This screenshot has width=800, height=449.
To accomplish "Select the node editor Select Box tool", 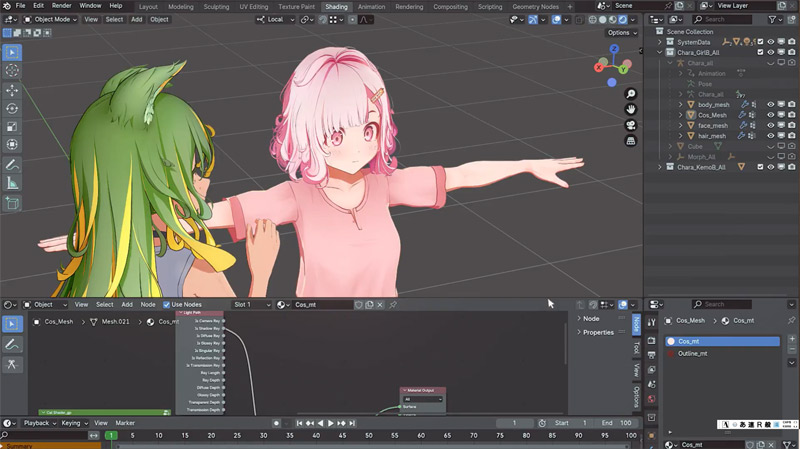I will (12, 324).
